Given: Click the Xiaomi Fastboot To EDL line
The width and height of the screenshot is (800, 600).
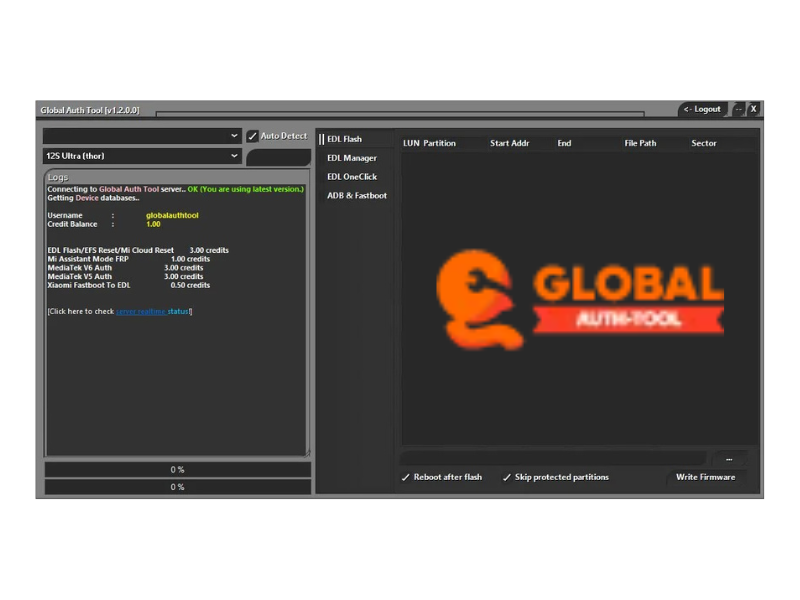Looking at the screenshot, I should pyautogui.click(x=129, y=285).
